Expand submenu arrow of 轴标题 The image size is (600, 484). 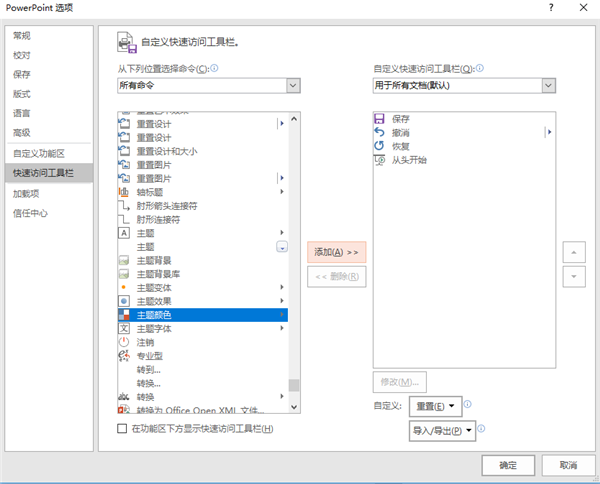pyautogui.click(x=282, y=192)
